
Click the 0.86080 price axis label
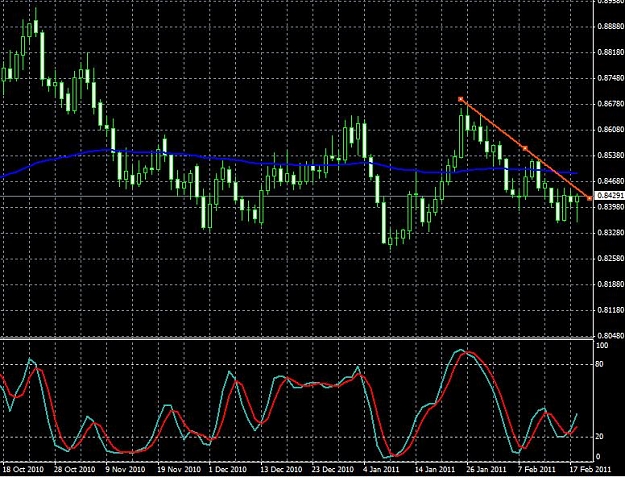(611, 130)
